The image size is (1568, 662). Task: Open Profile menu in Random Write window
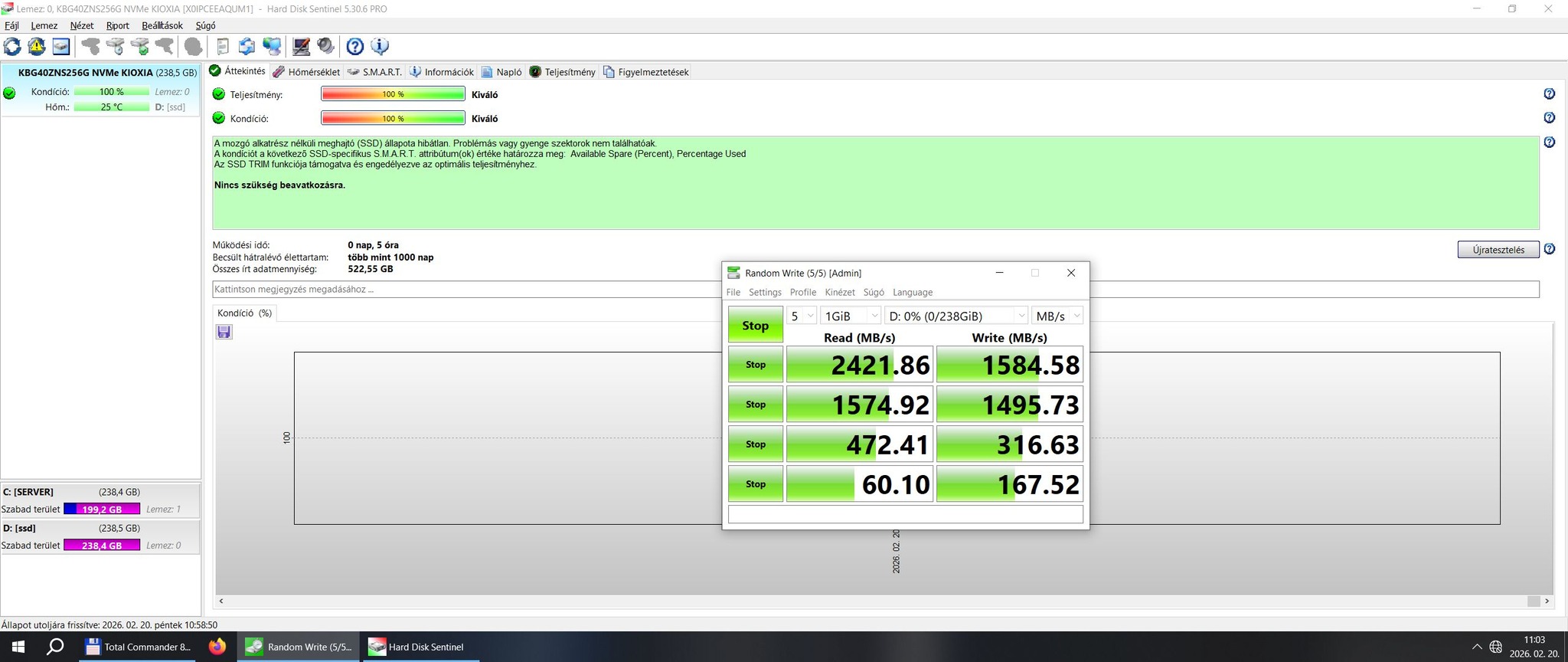[802, 292]
